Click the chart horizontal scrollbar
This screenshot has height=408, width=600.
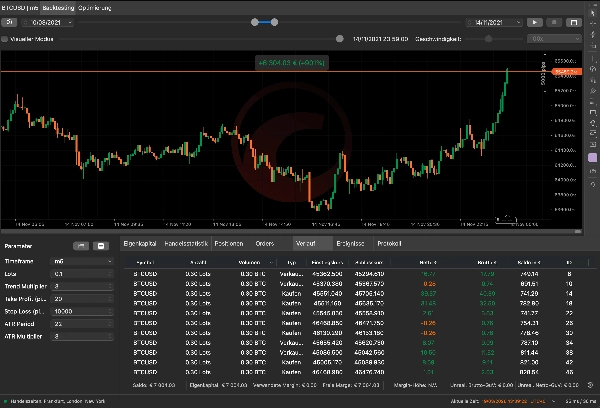click(291, 231)
